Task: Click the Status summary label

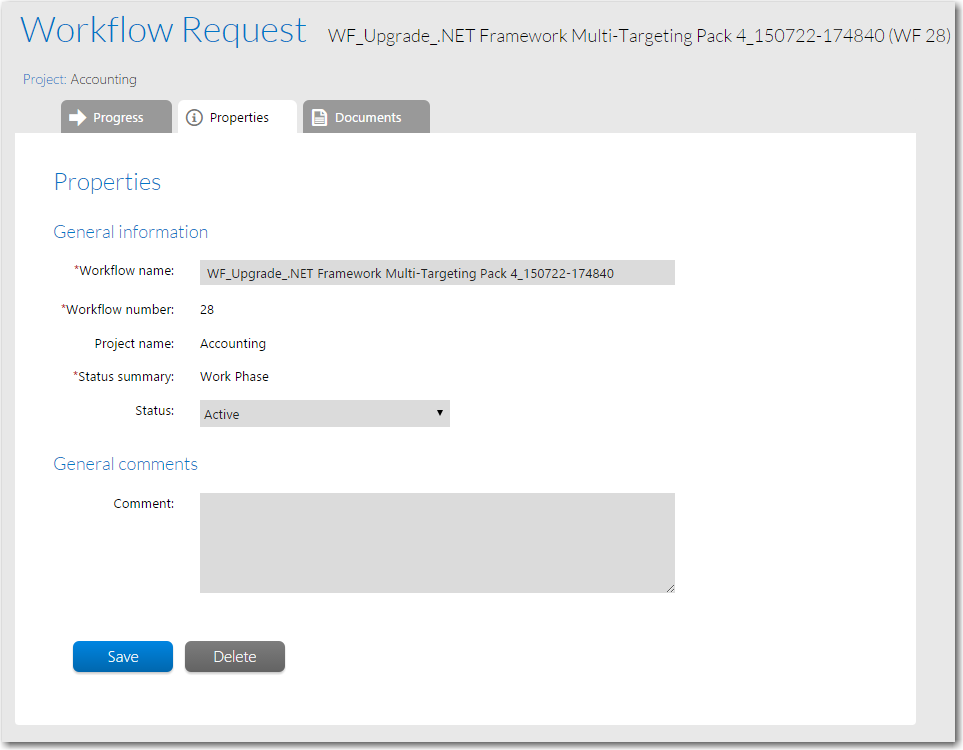Action: point(123,377)
